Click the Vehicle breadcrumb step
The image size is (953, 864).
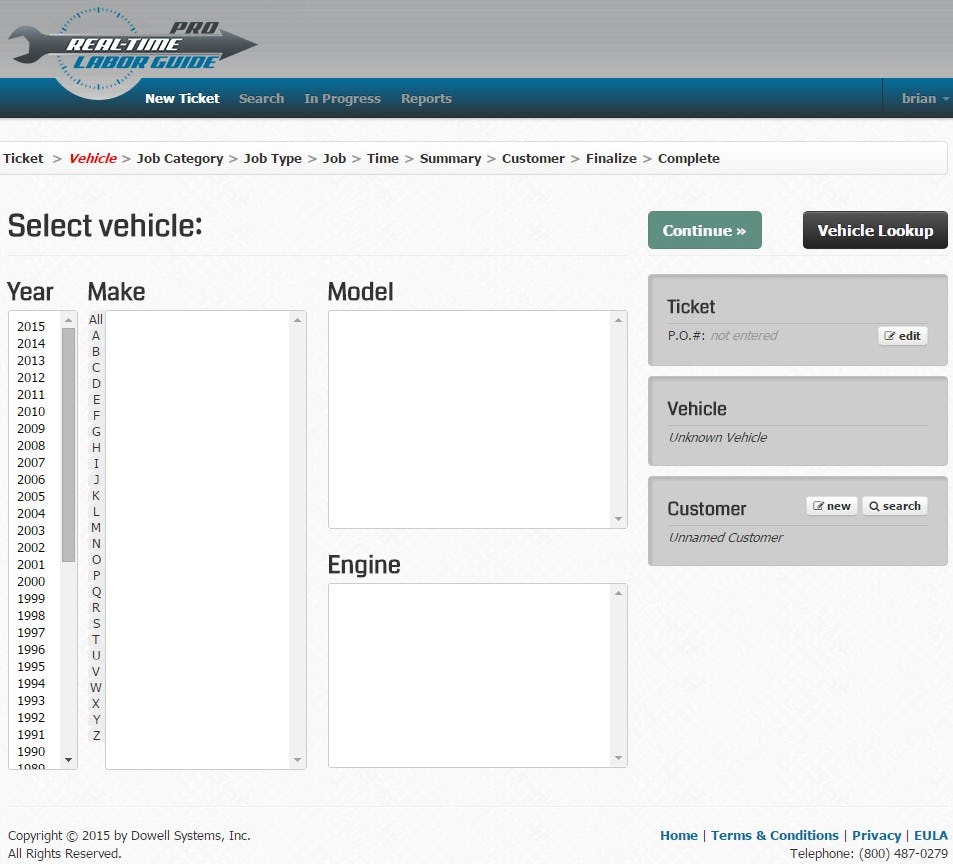tap(92, 158)
